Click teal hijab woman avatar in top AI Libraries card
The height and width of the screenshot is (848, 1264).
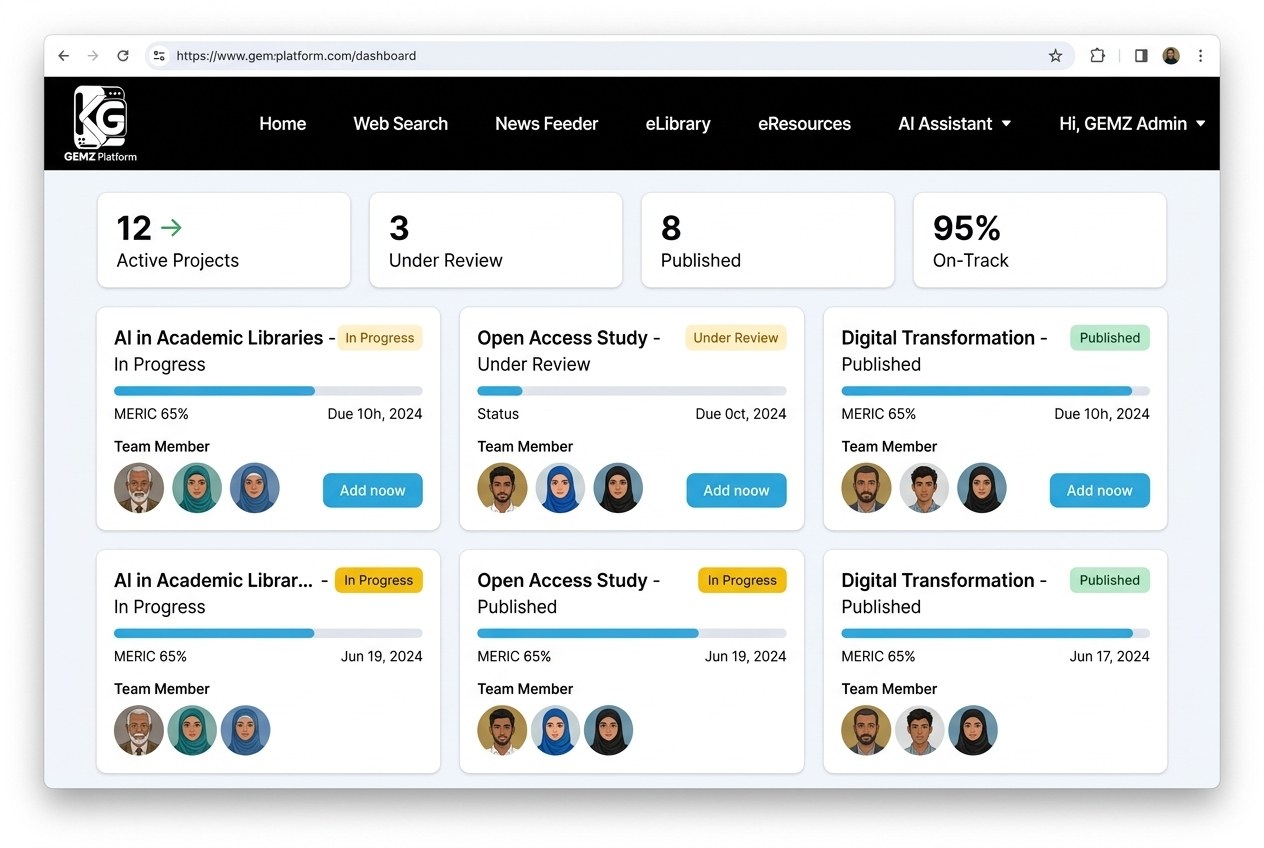pos(197,488)
